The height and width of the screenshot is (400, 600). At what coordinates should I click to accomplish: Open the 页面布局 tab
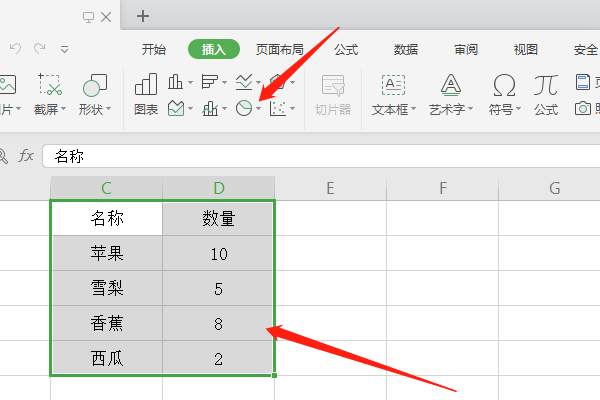[x=279, y=49]
